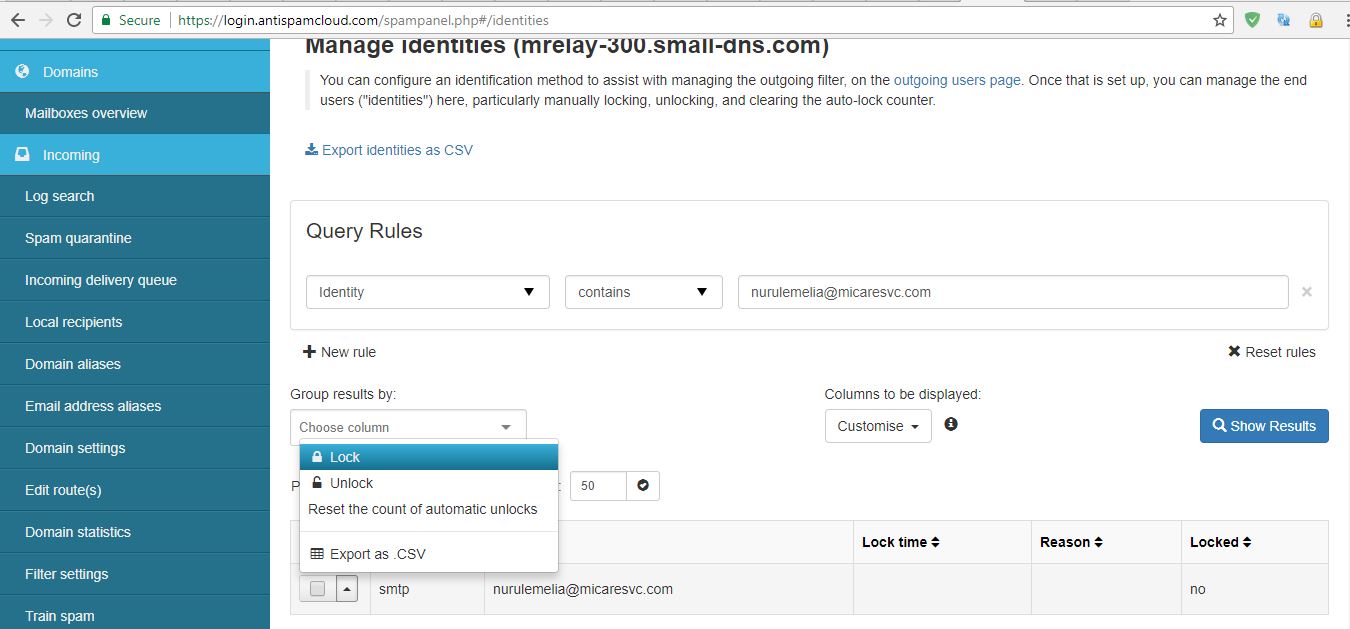This screenshot has width=1350, height=629.
Task: Remove the Identity query rule with X
Action: point(1306,292)
